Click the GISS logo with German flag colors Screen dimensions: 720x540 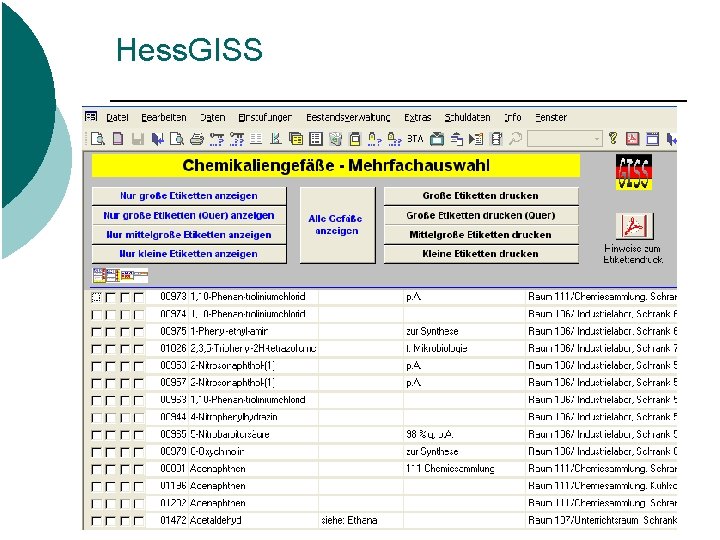(634, 172)
